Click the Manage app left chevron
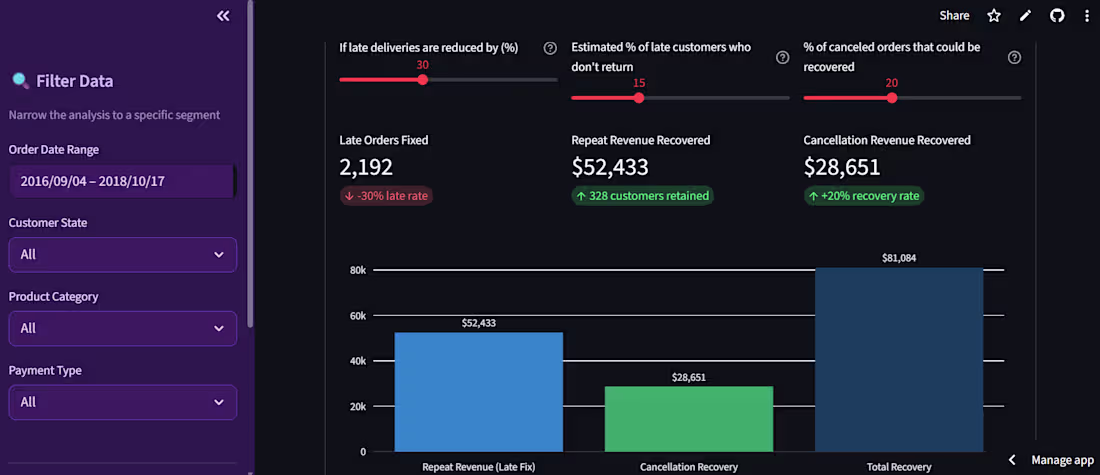 coord(1012,460)
